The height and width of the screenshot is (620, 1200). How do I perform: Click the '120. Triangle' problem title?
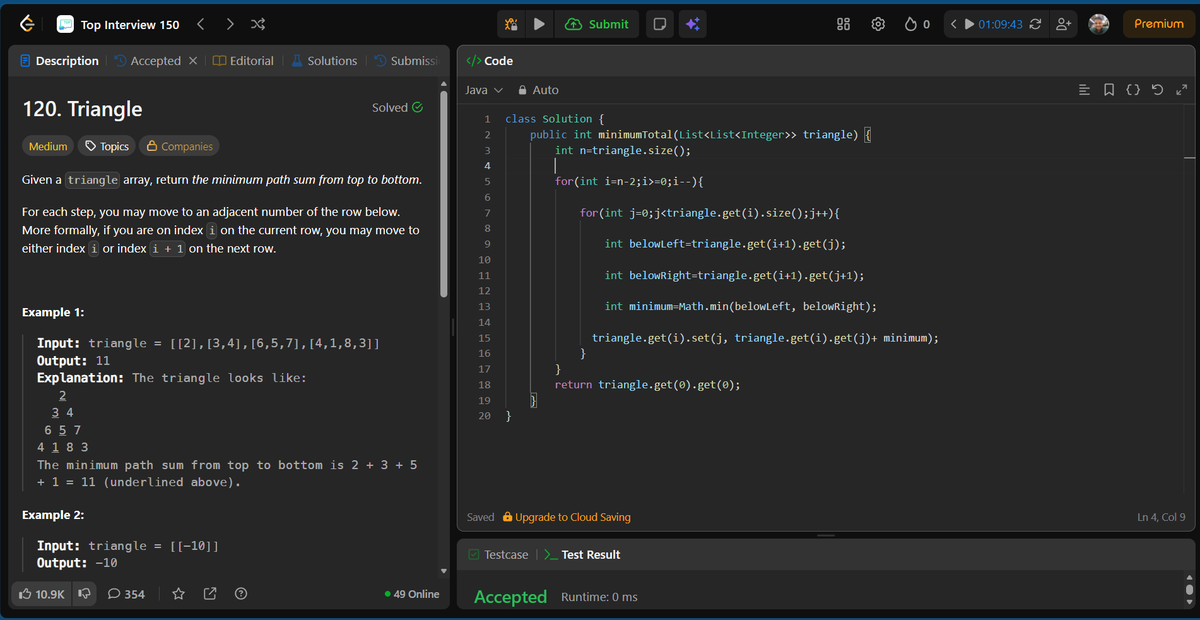tap(82, 109)
